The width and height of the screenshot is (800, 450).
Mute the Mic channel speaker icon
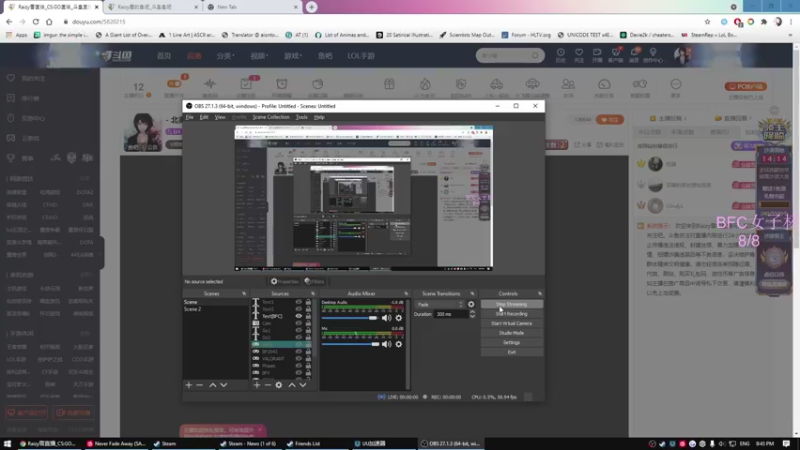(386, 344)
